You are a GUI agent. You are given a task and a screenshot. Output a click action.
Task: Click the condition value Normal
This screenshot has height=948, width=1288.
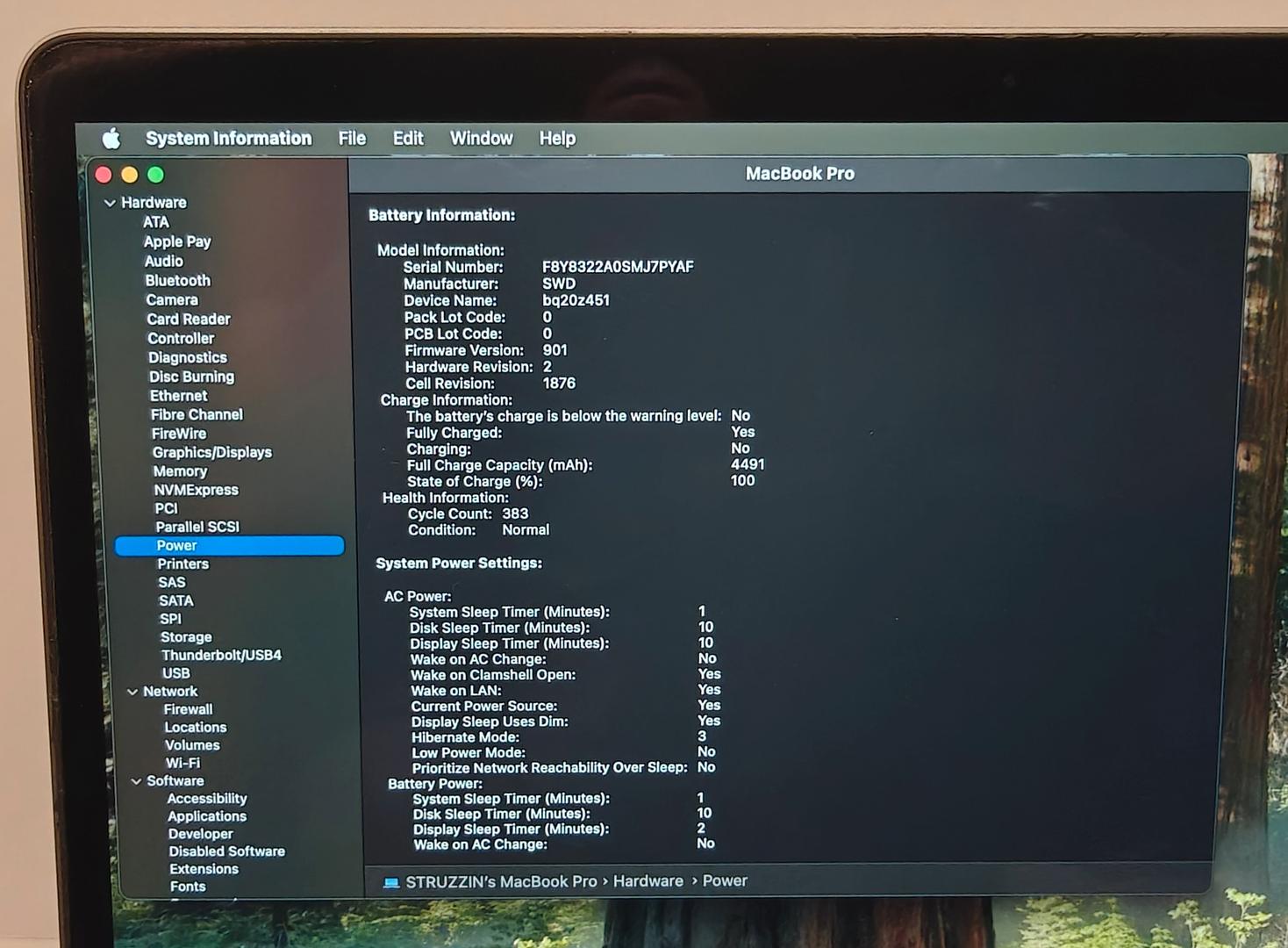(526, 530)
